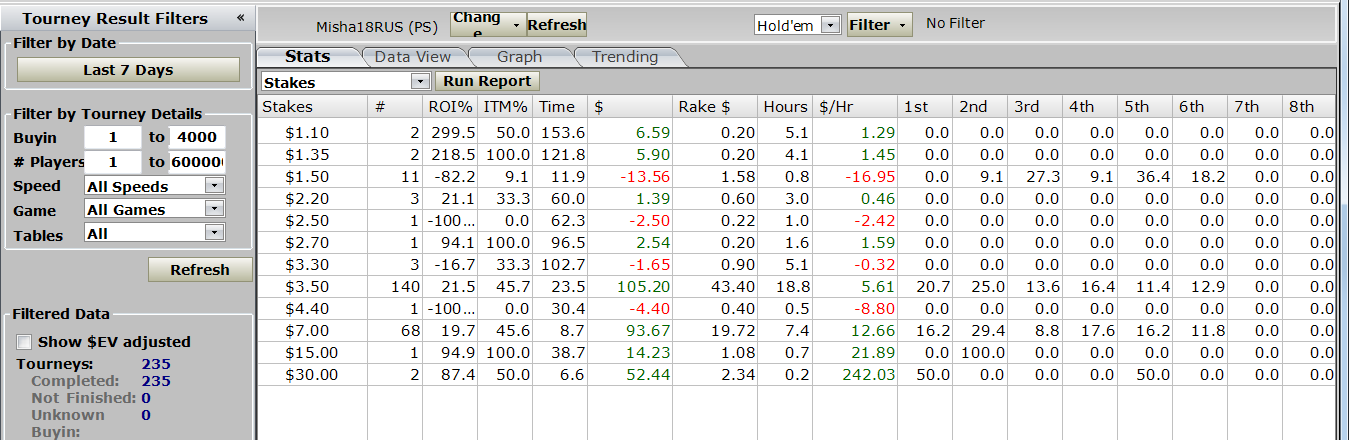
Task: Click the maximum # Players input field
Action: click(197, 162)
